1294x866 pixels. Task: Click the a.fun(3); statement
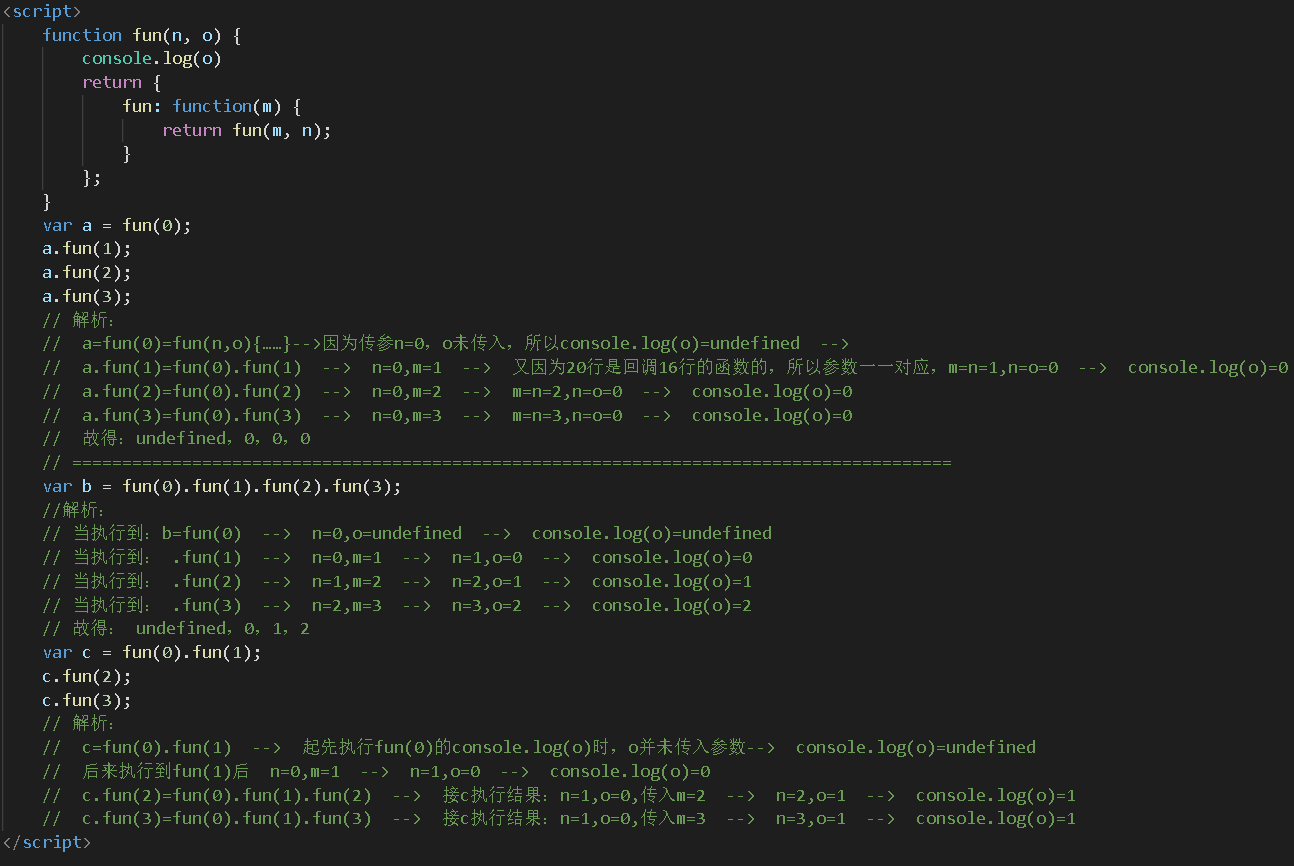point(86,296)
